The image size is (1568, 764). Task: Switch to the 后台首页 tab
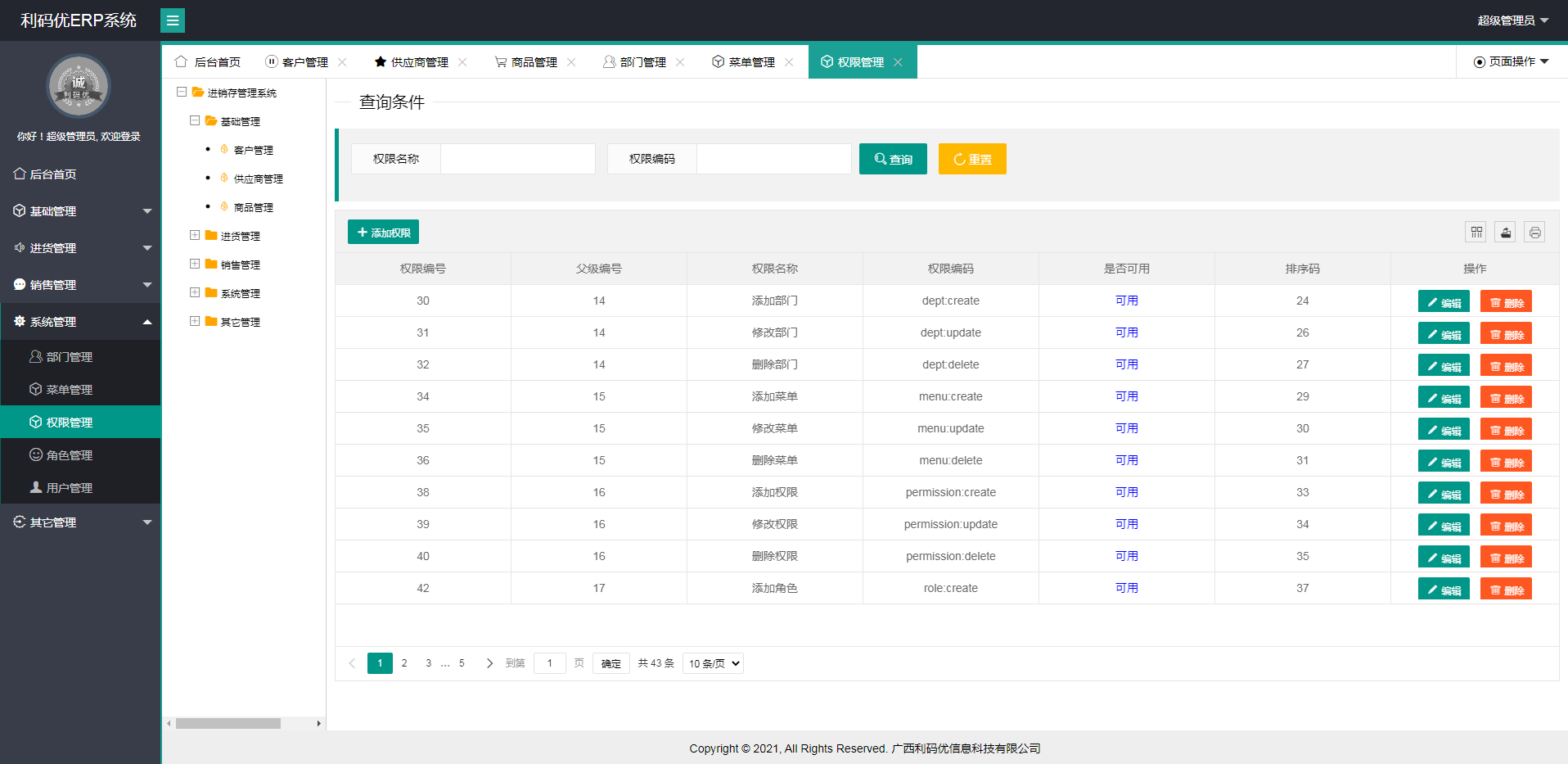click(x=208, y=62)
